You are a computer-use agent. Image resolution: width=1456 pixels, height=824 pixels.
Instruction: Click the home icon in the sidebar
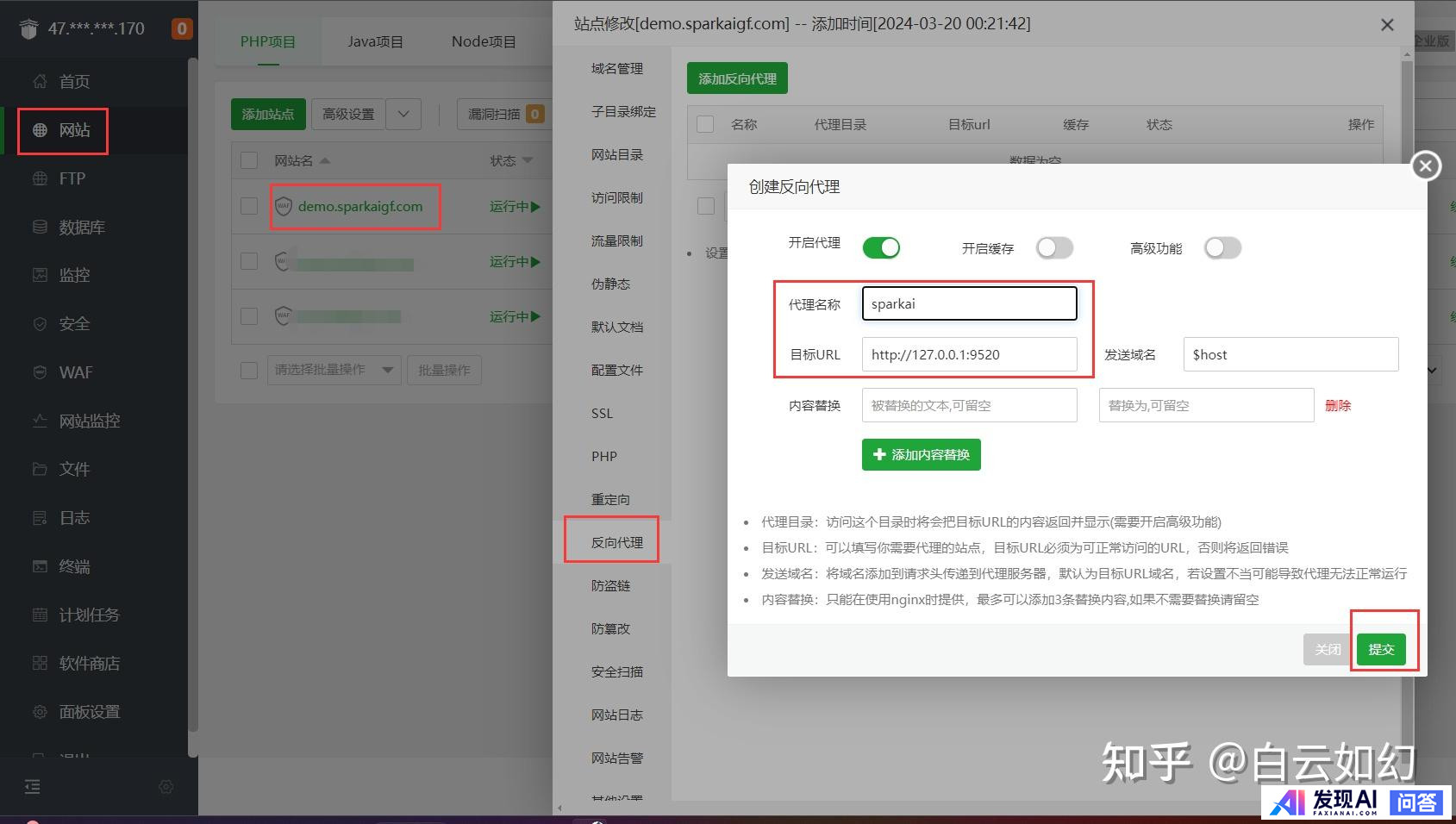pos(40,81)
